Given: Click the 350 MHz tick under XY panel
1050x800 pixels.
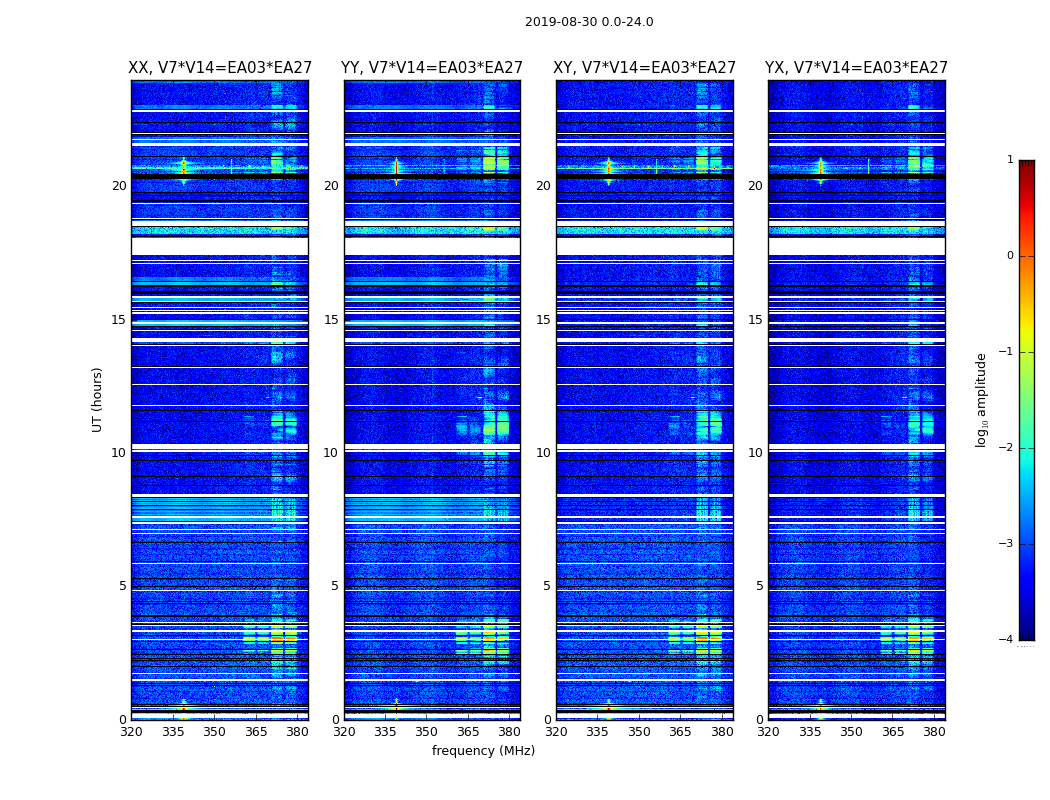Looking at the screenshot, I should coord(639,732).
